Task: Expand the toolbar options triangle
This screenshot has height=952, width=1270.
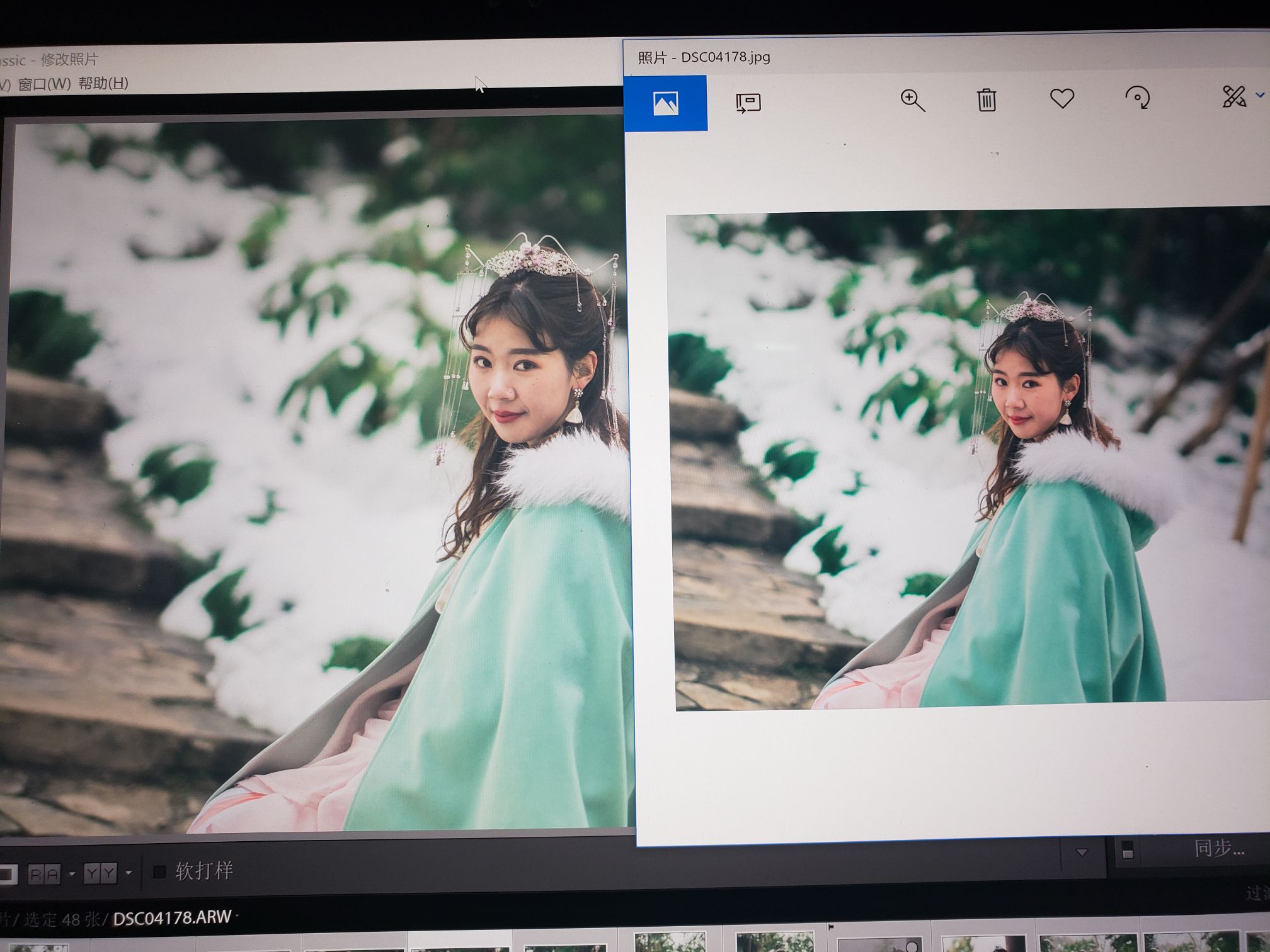Action: [1082, 853]
